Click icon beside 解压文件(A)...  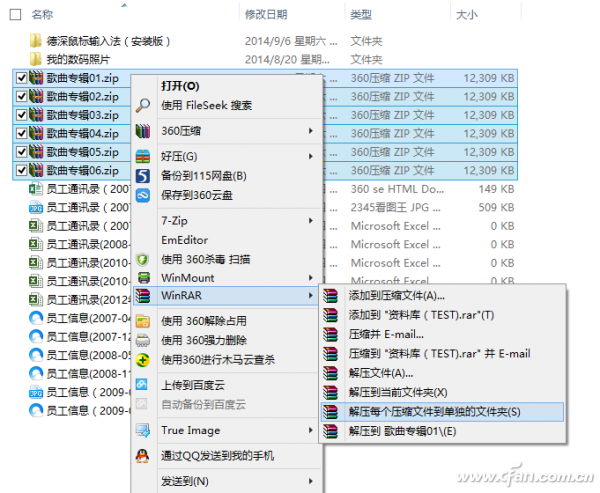point(331,373)
